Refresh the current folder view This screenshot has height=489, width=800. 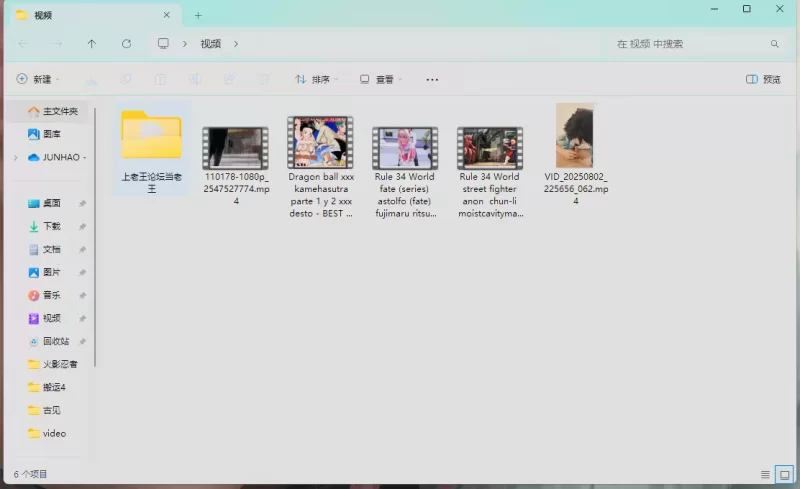(x=126, y=44)
